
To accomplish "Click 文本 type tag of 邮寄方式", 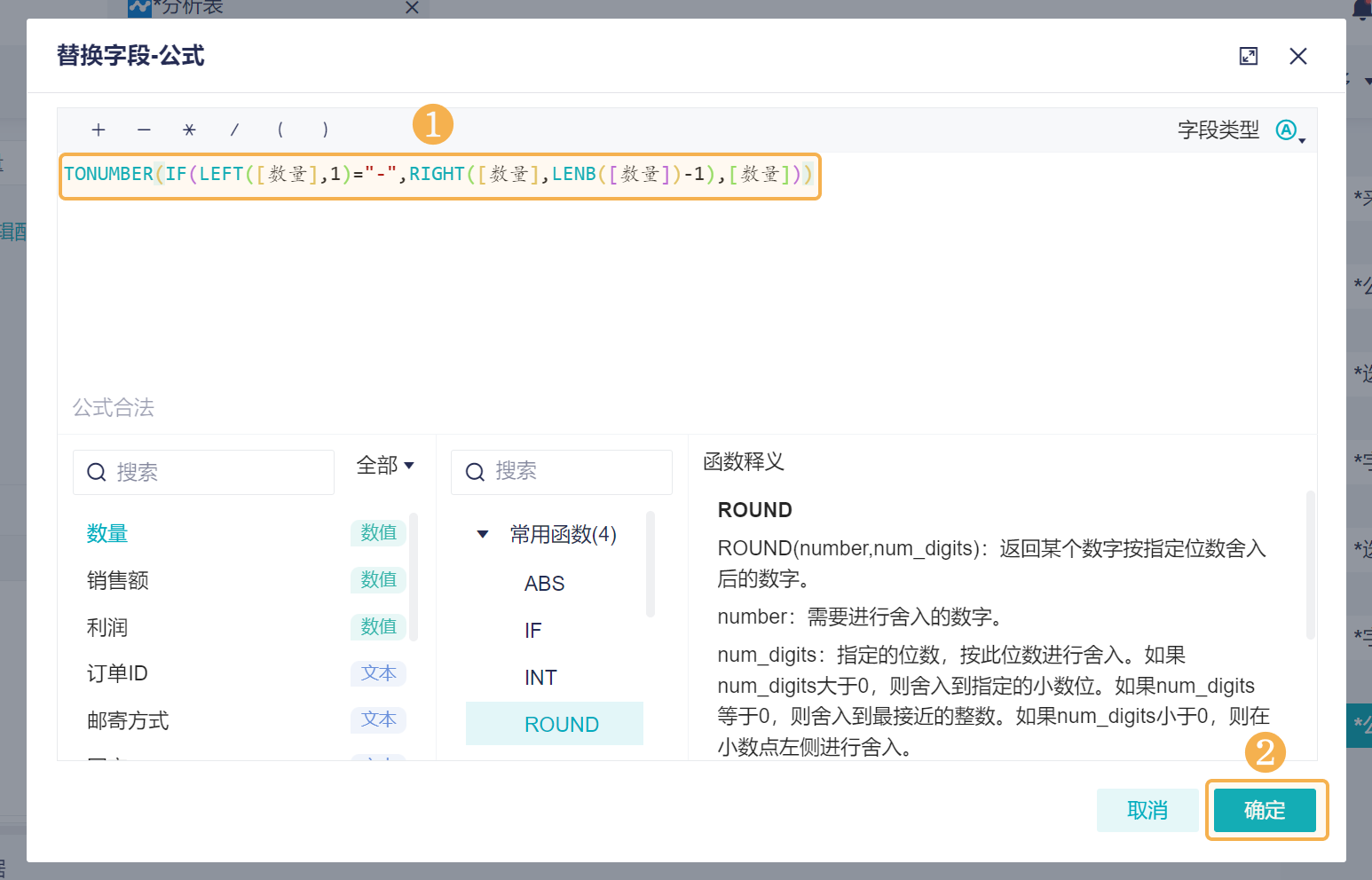I will pos(379,719).
